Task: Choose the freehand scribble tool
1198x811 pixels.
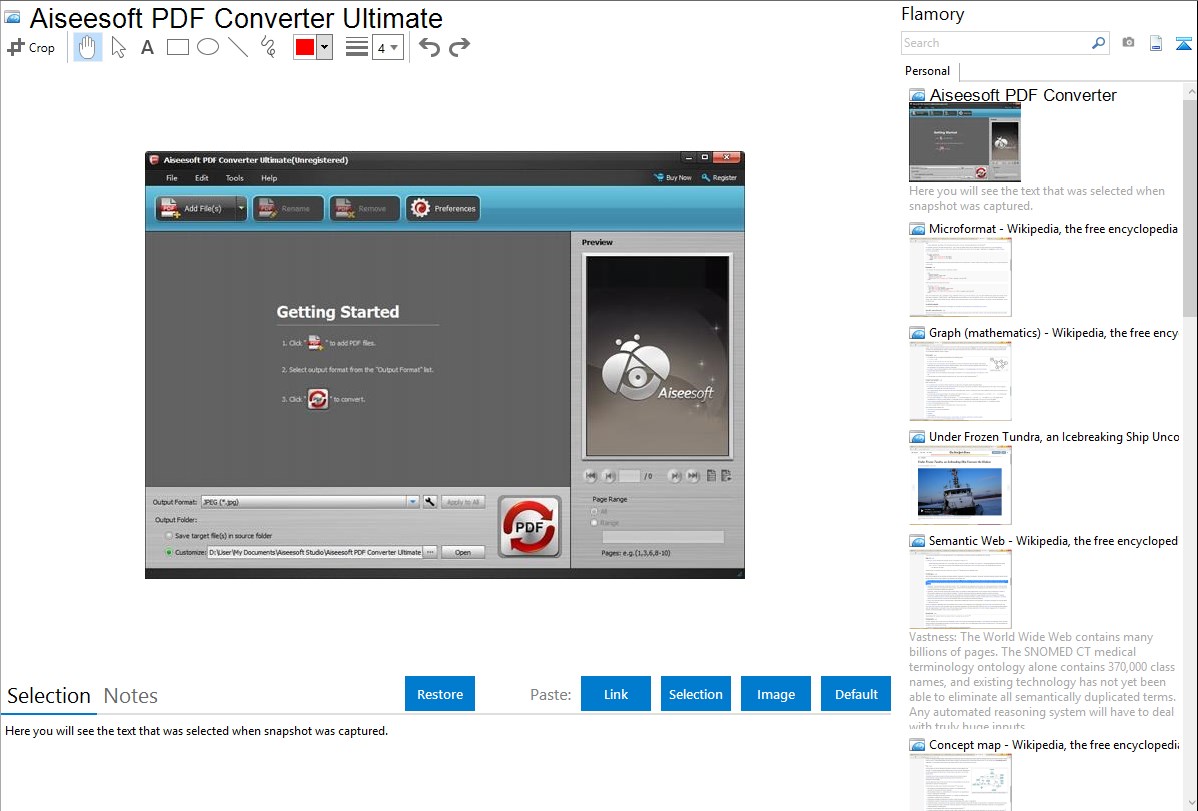Action: pos(268,47)
